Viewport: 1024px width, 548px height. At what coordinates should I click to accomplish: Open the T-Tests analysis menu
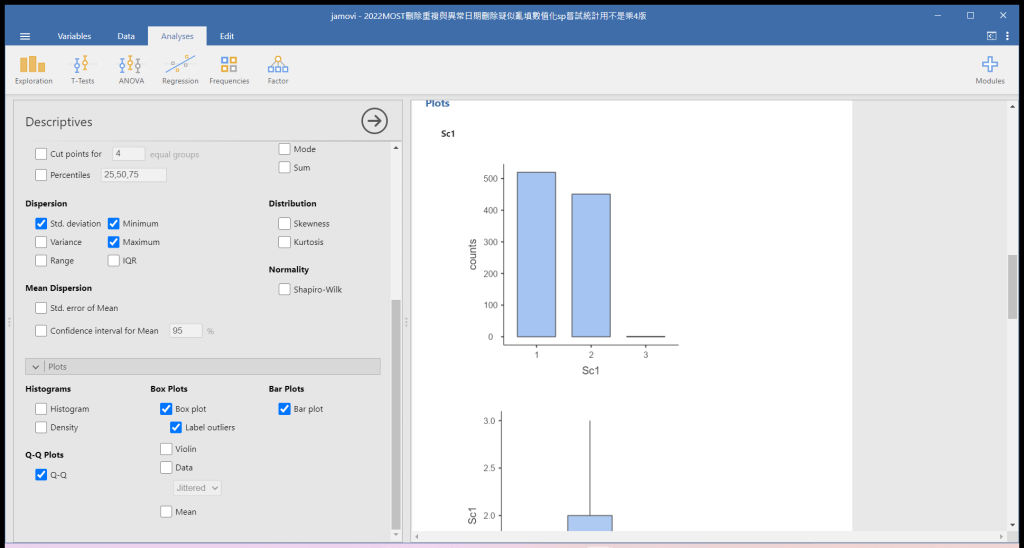pyautogui.click(x=82, y=68)
